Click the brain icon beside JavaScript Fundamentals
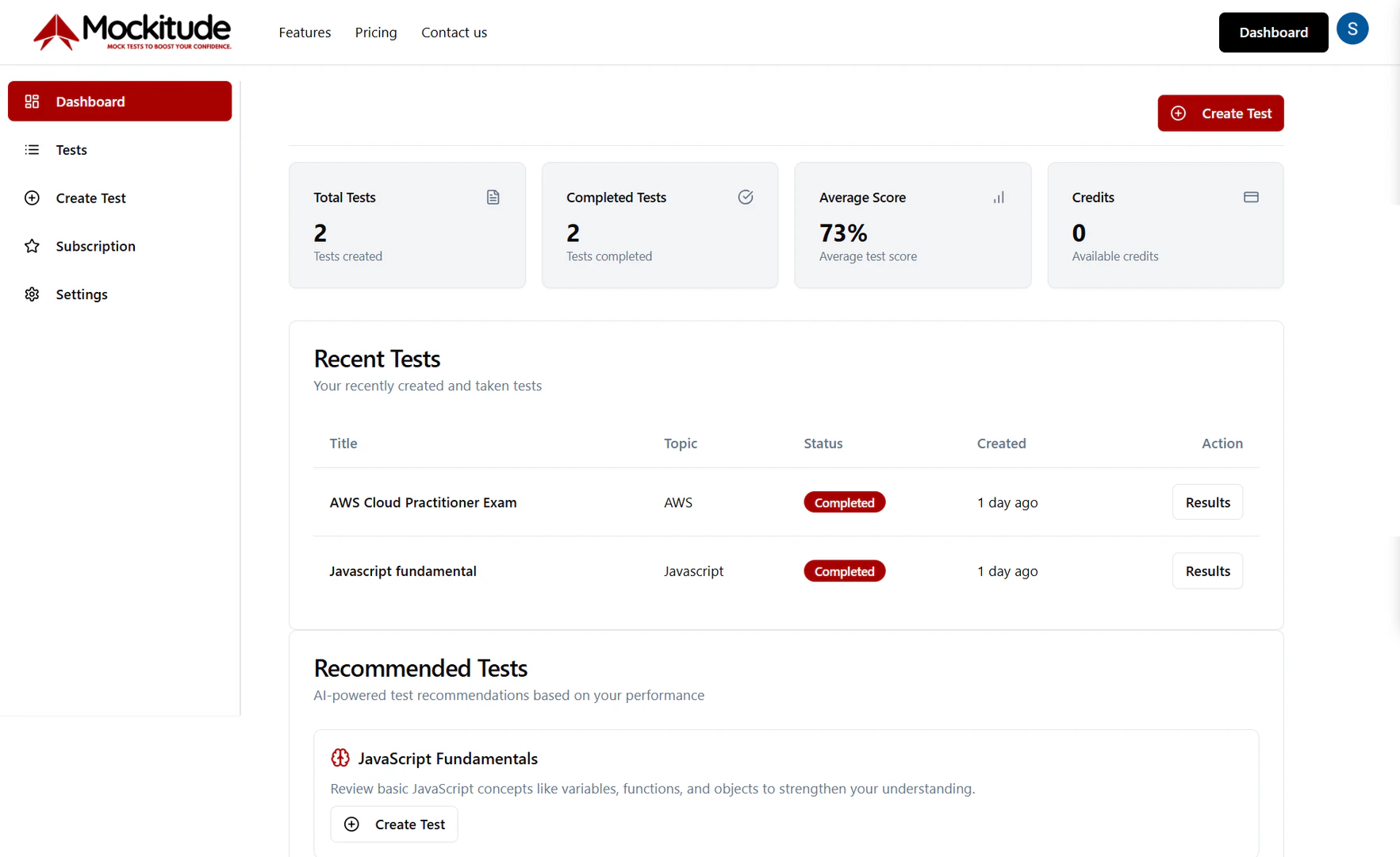 (x=340, y=759)
